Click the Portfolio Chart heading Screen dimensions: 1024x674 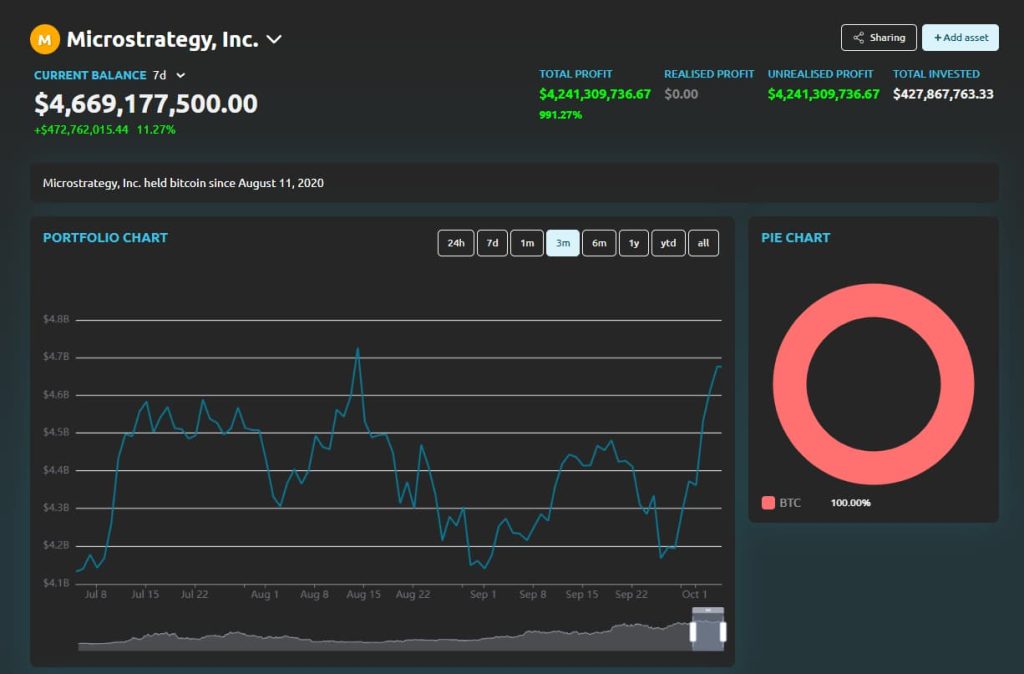[x=105, y=238]
